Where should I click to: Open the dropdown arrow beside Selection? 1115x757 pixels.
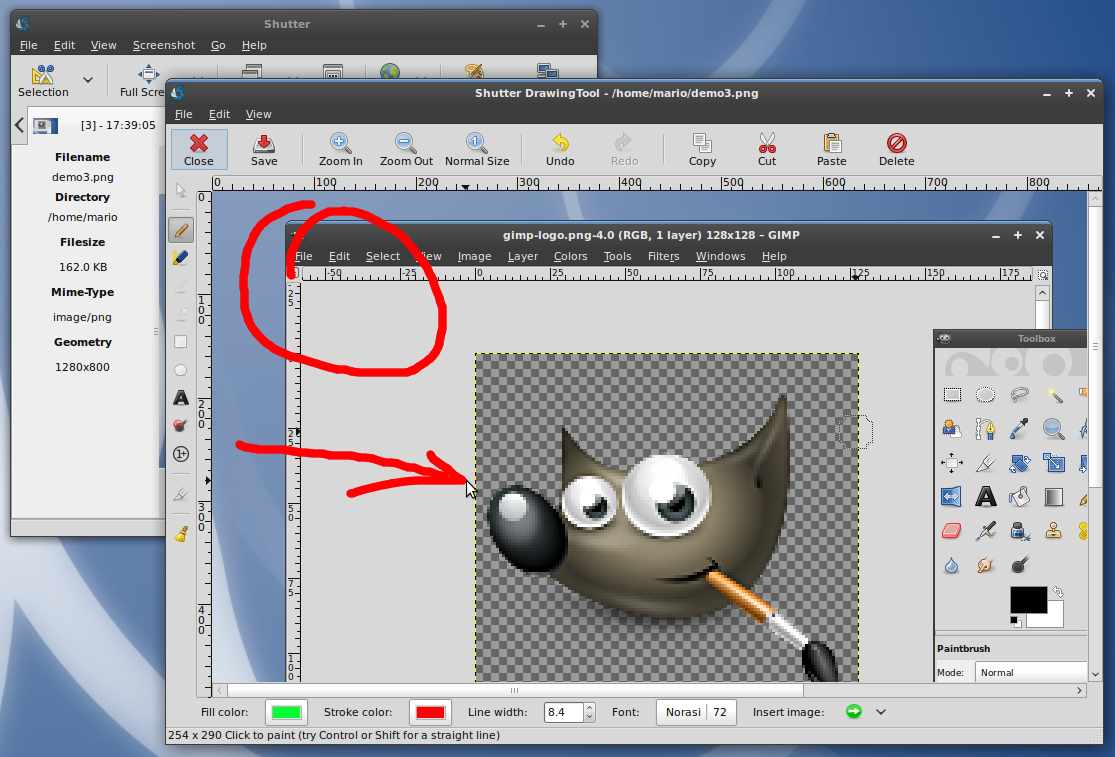tap(88, 80)
